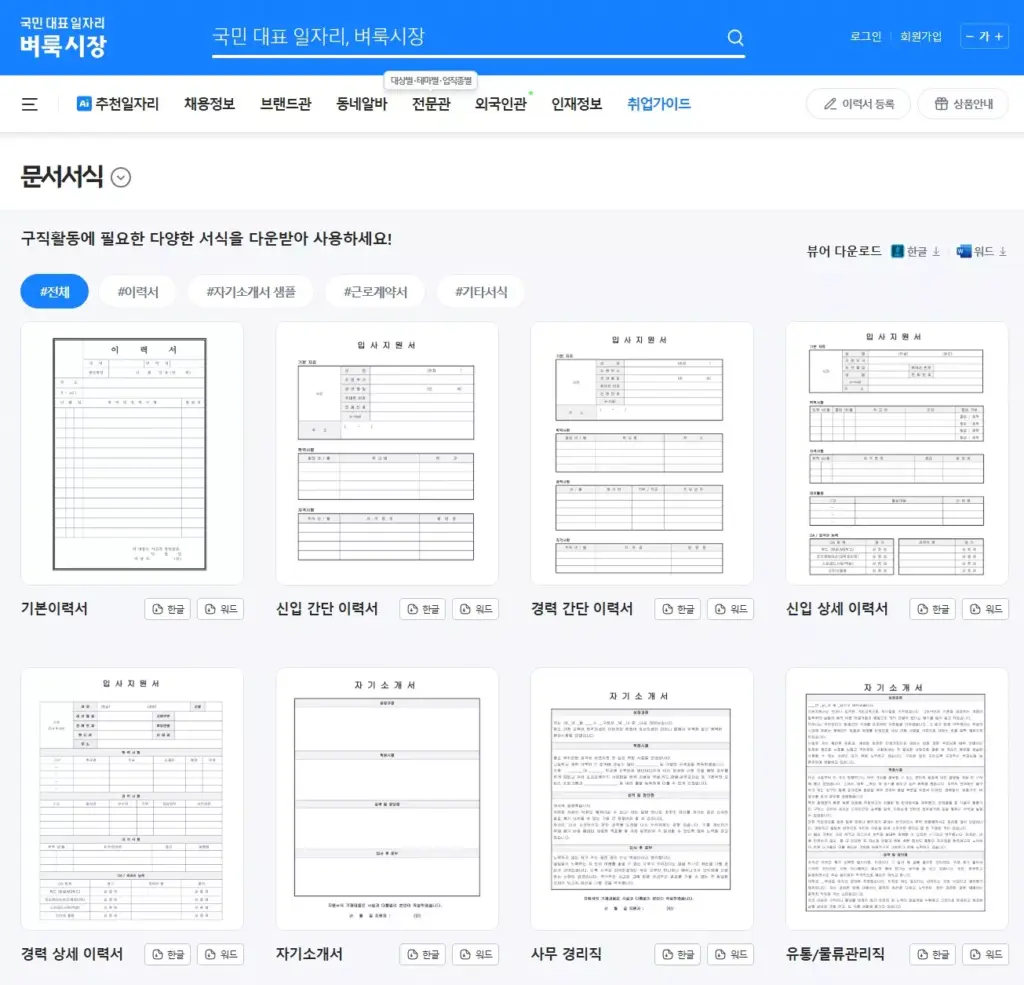Select the #근로계약서 filter chip
This screenshot has height=985, width=1024.
pos(374,291)
